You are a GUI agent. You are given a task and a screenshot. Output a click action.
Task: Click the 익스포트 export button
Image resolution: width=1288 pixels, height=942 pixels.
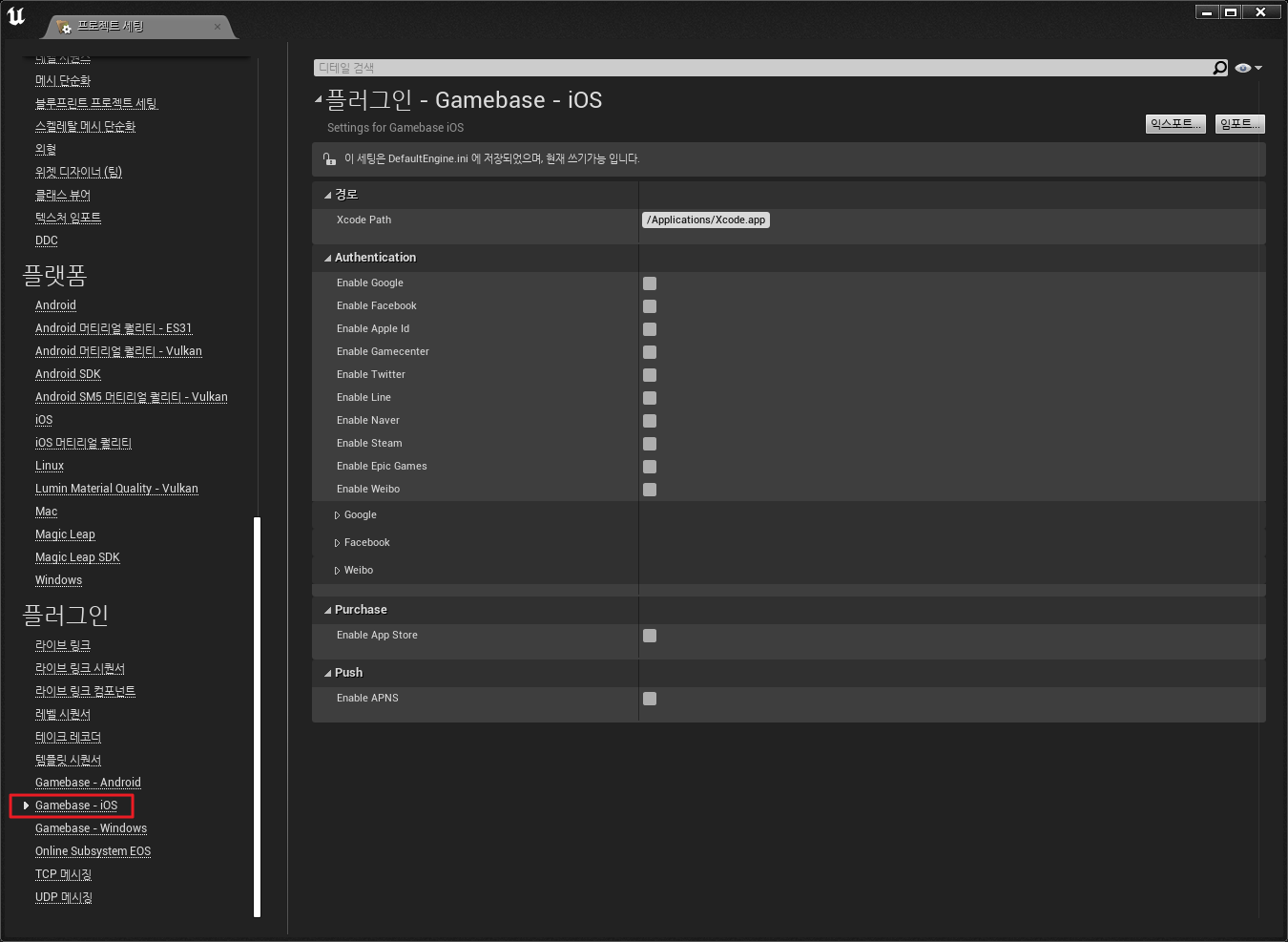[1175, 123]
